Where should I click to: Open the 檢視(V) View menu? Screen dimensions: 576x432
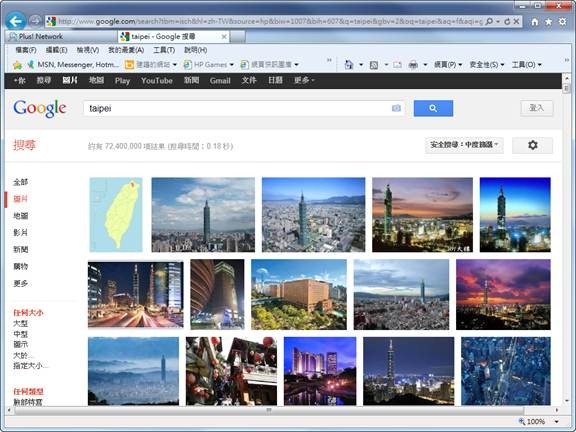(x=87, y=50)
